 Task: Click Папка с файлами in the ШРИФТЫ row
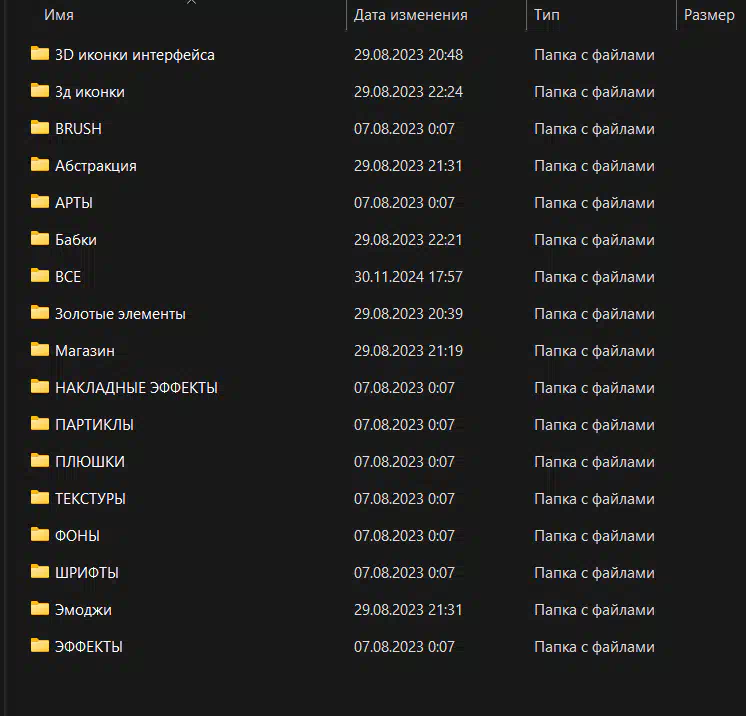click(594, 573)
